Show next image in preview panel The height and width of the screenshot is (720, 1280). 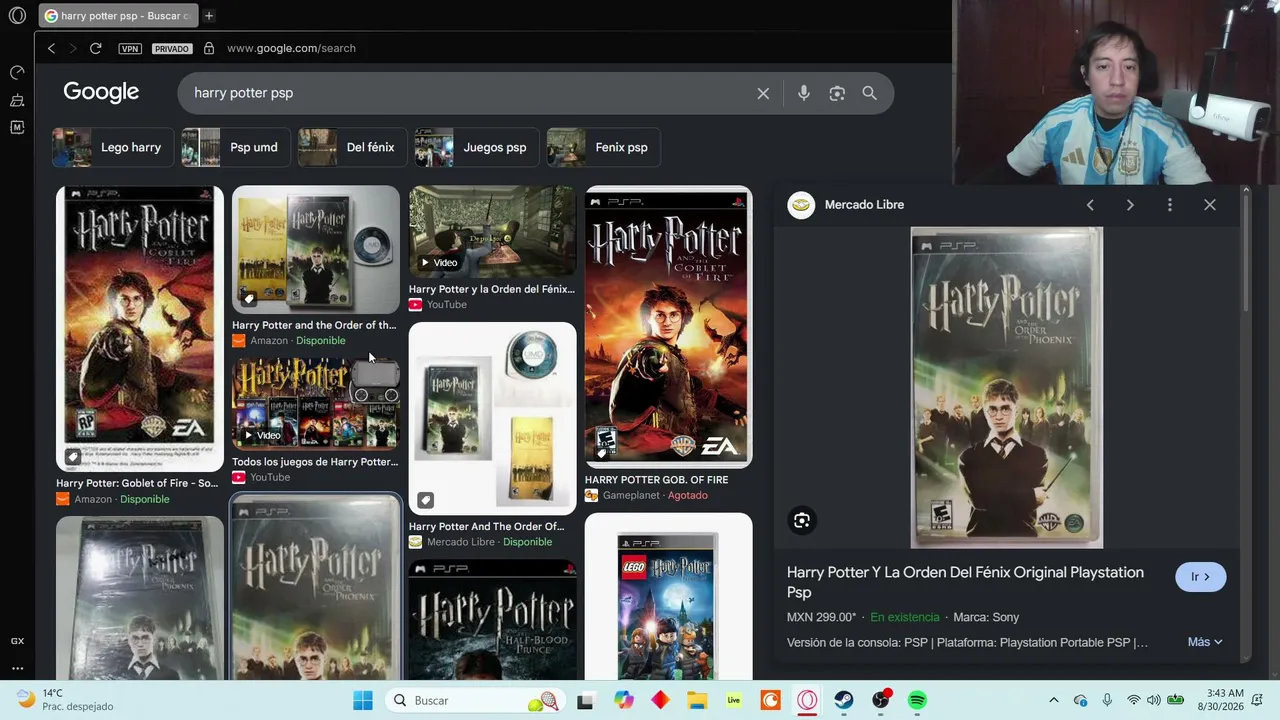point(1130,205)
